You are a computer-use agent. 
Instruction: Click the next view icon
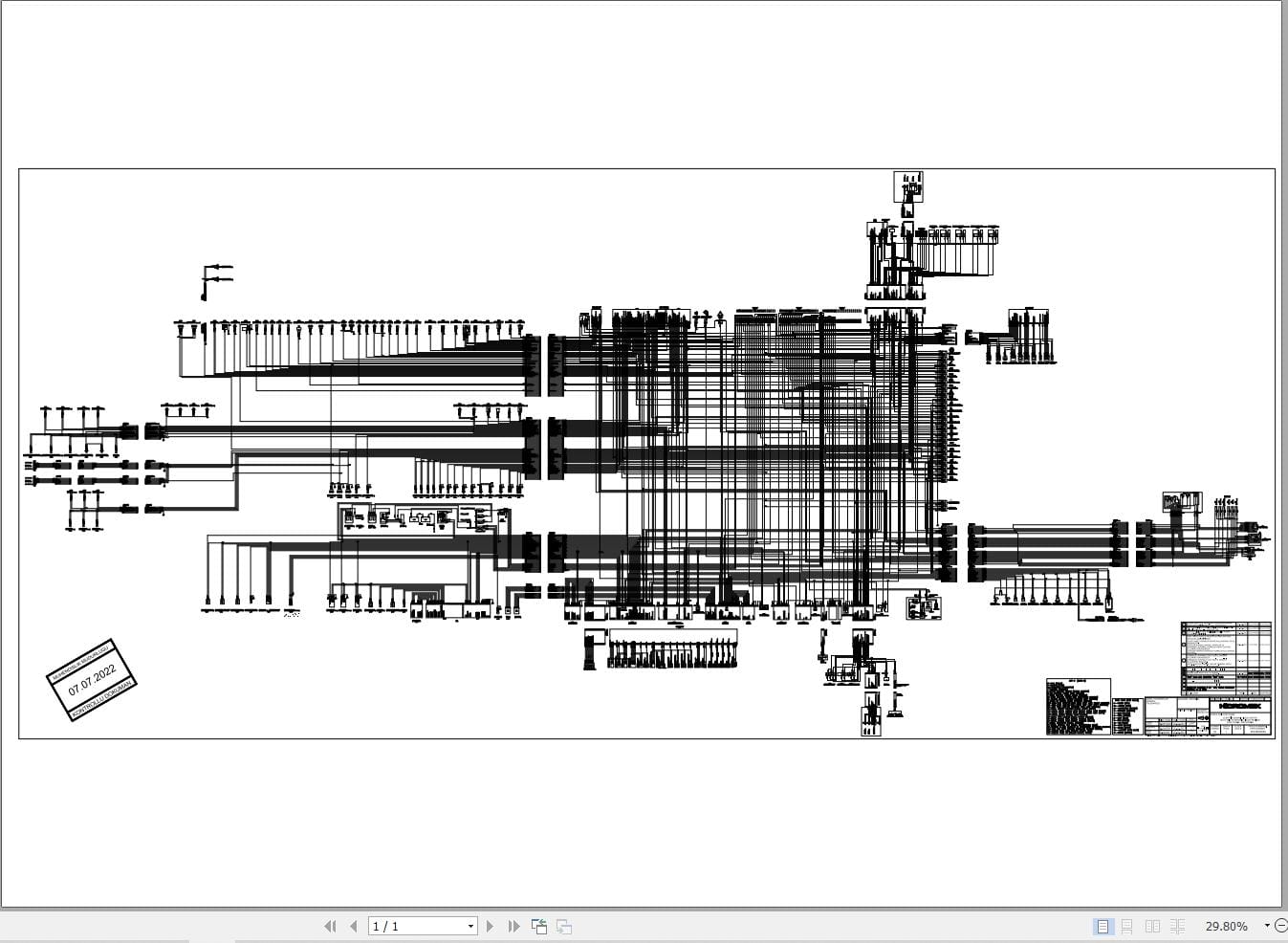click(x=564, y=926)
